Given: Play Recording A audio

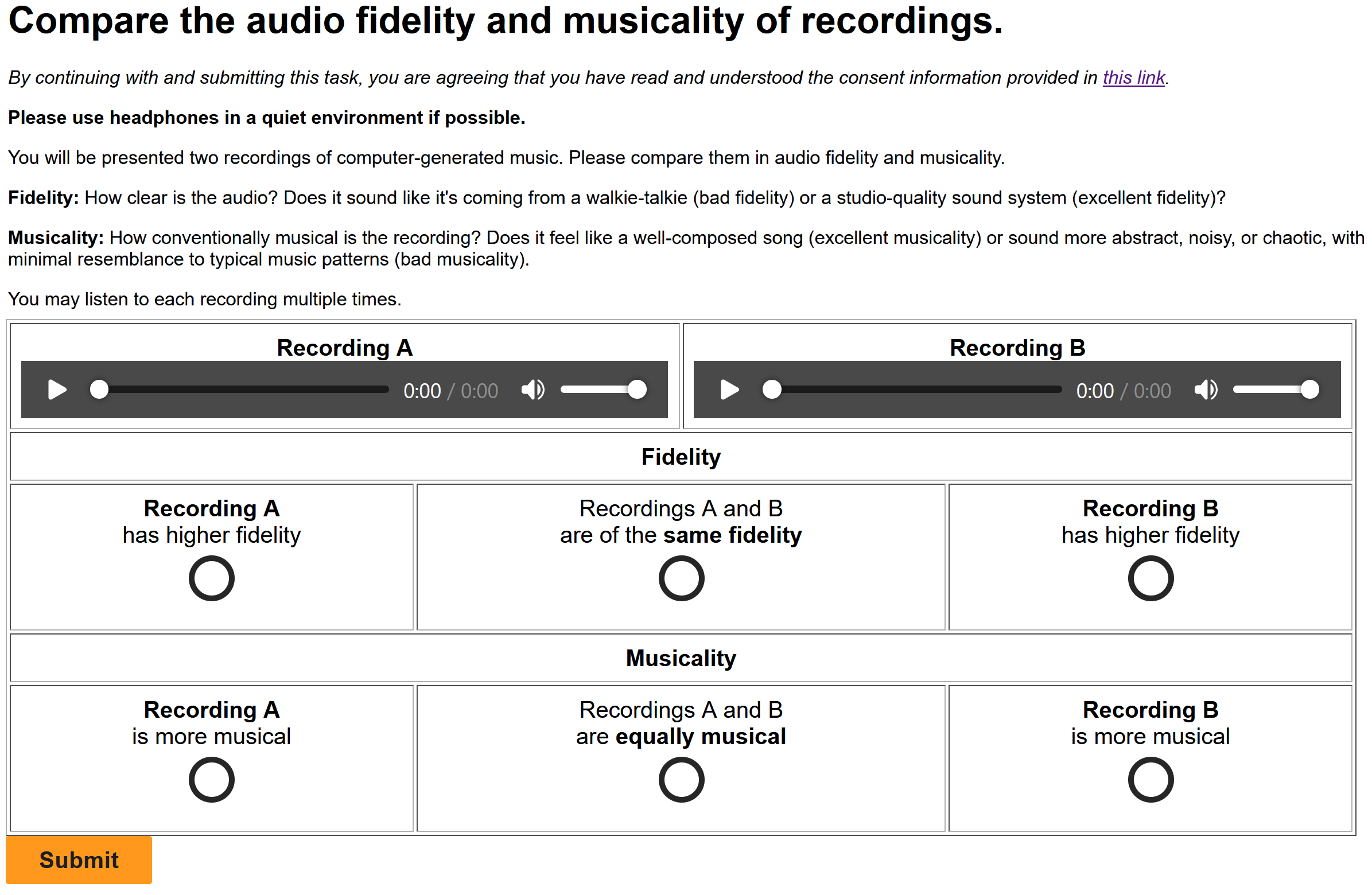Looking at the screenshot, I should pos(56,390).
